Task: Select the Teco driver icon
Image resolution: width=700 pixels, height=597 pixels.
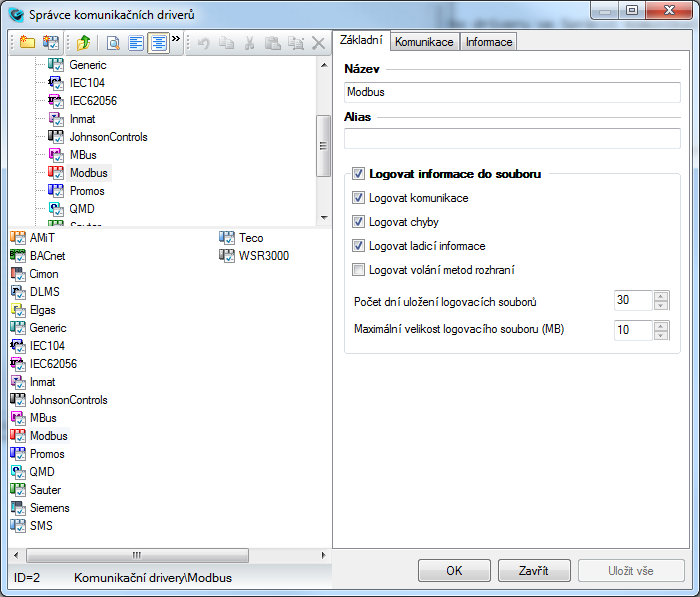Action: pos(227,238)
